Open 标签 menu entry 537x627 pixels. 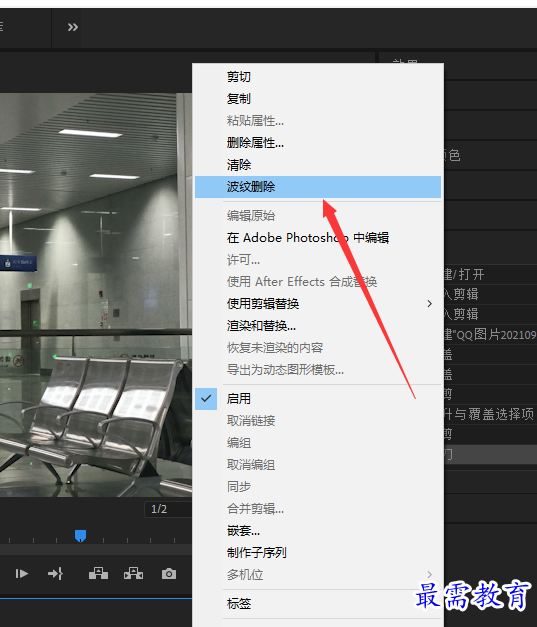318,604
